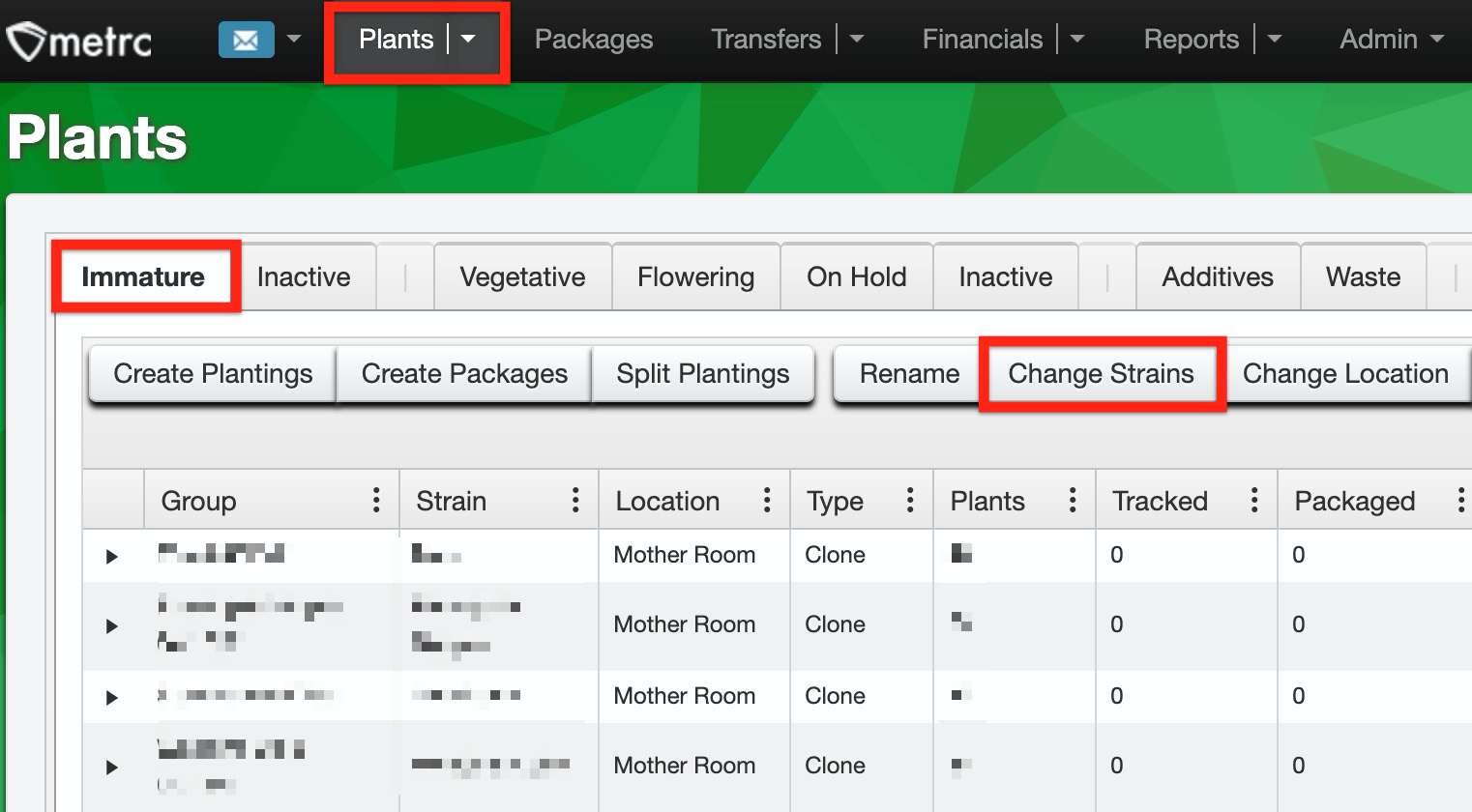
Task: Click the Create Plantings button
Action: point(213,374)
